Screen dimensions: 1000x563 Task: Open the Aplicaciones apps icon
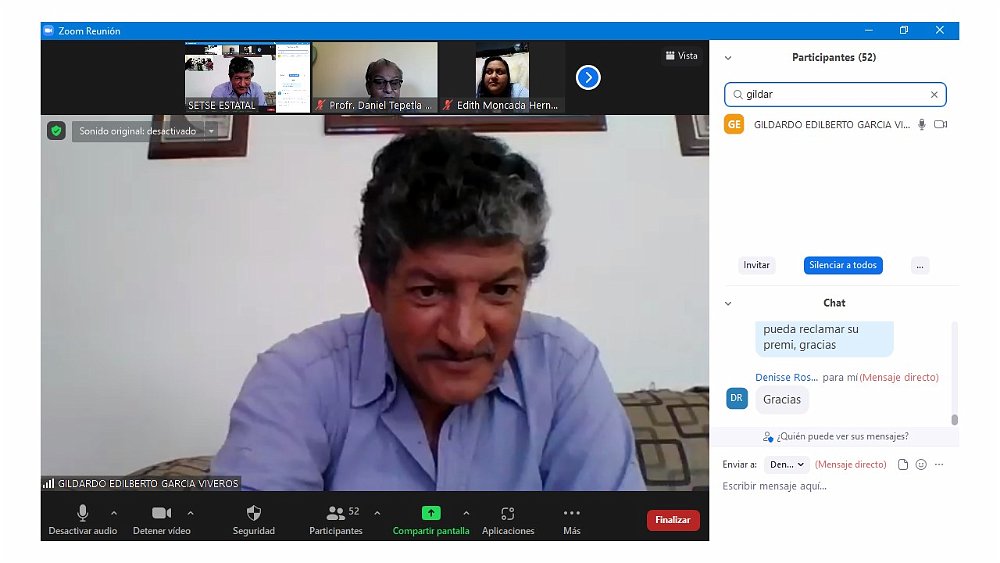tap(508, 513)
